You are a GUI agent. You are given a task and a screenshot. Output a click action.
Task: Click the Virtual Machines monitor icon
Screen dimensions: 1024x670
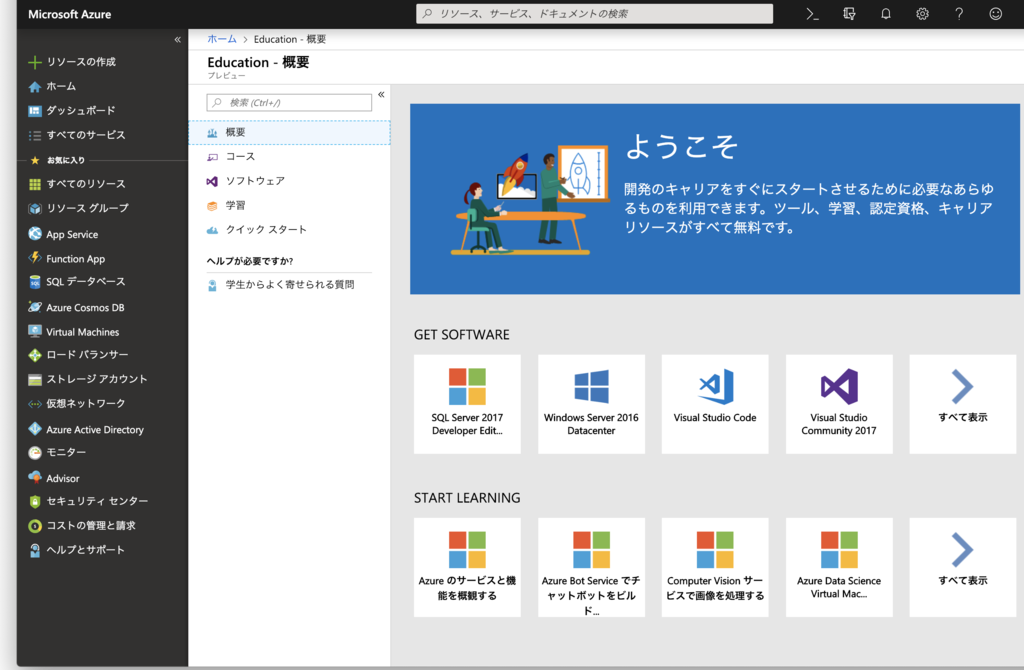[x=35, y=331]
